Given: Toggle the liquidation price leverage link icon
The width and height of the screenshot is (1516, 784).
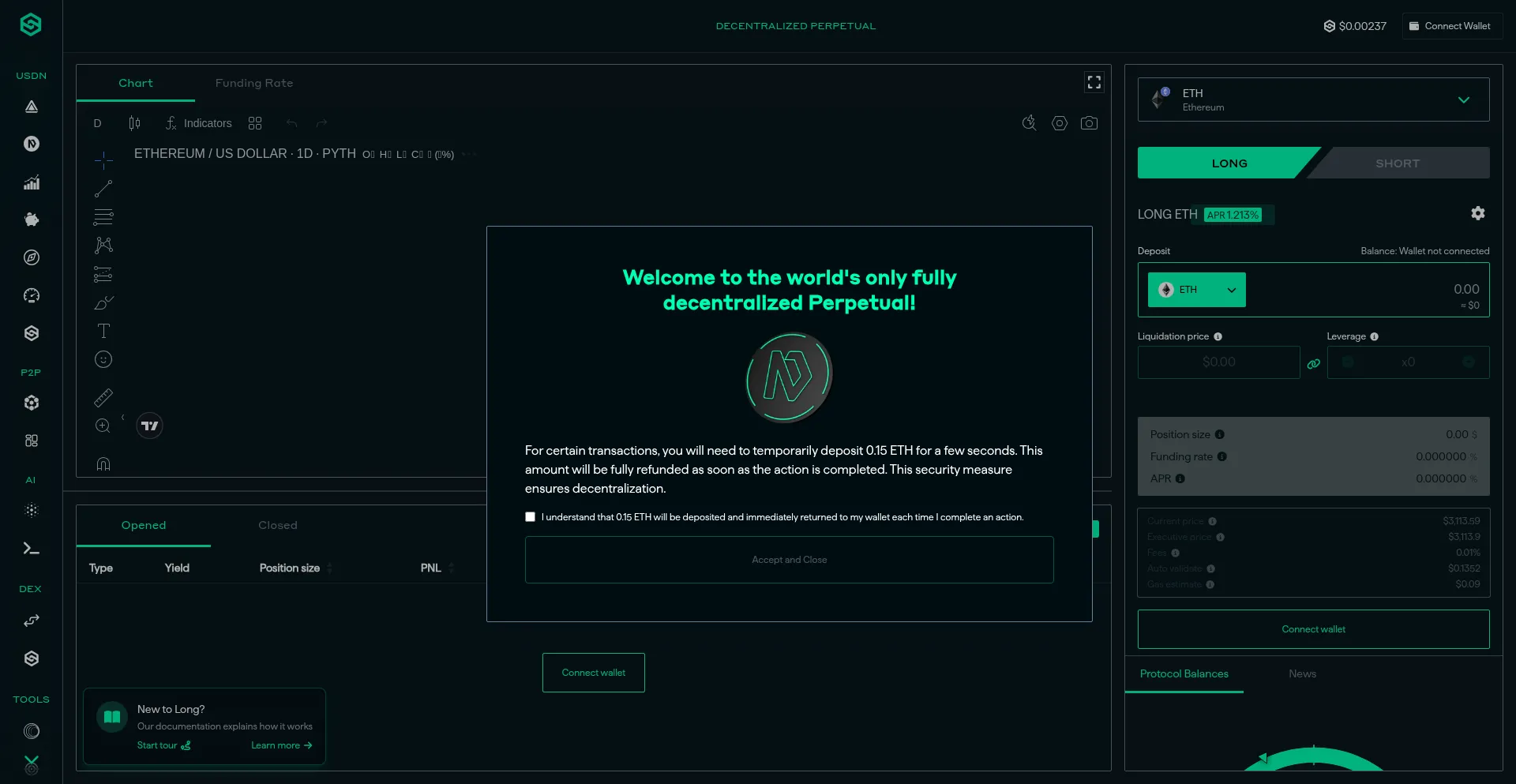Looking at the screenshot, I should (x=1313, y=364).
